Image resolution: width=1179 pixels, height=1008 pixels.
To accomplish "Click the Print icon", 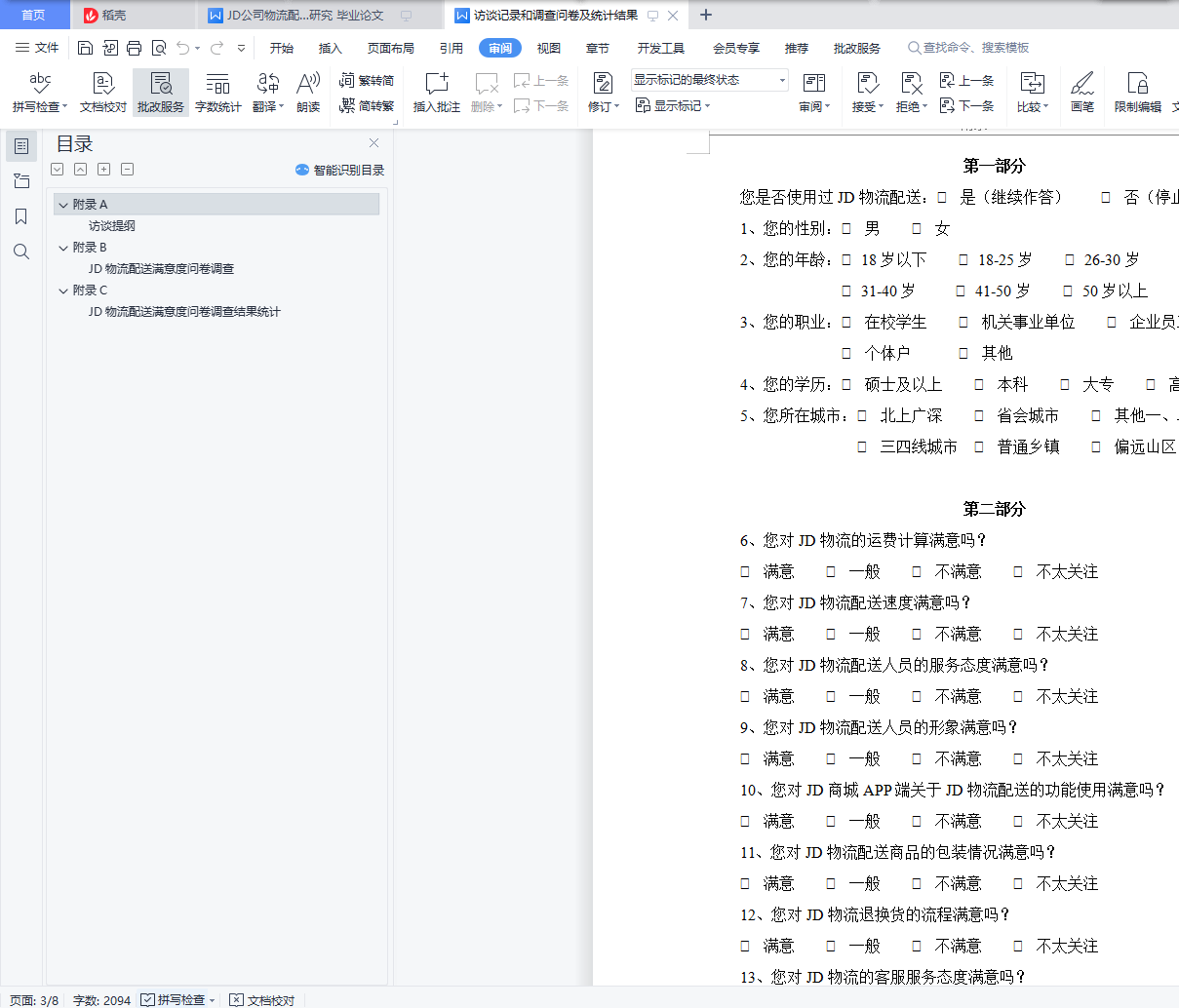I will click(135, 48).
